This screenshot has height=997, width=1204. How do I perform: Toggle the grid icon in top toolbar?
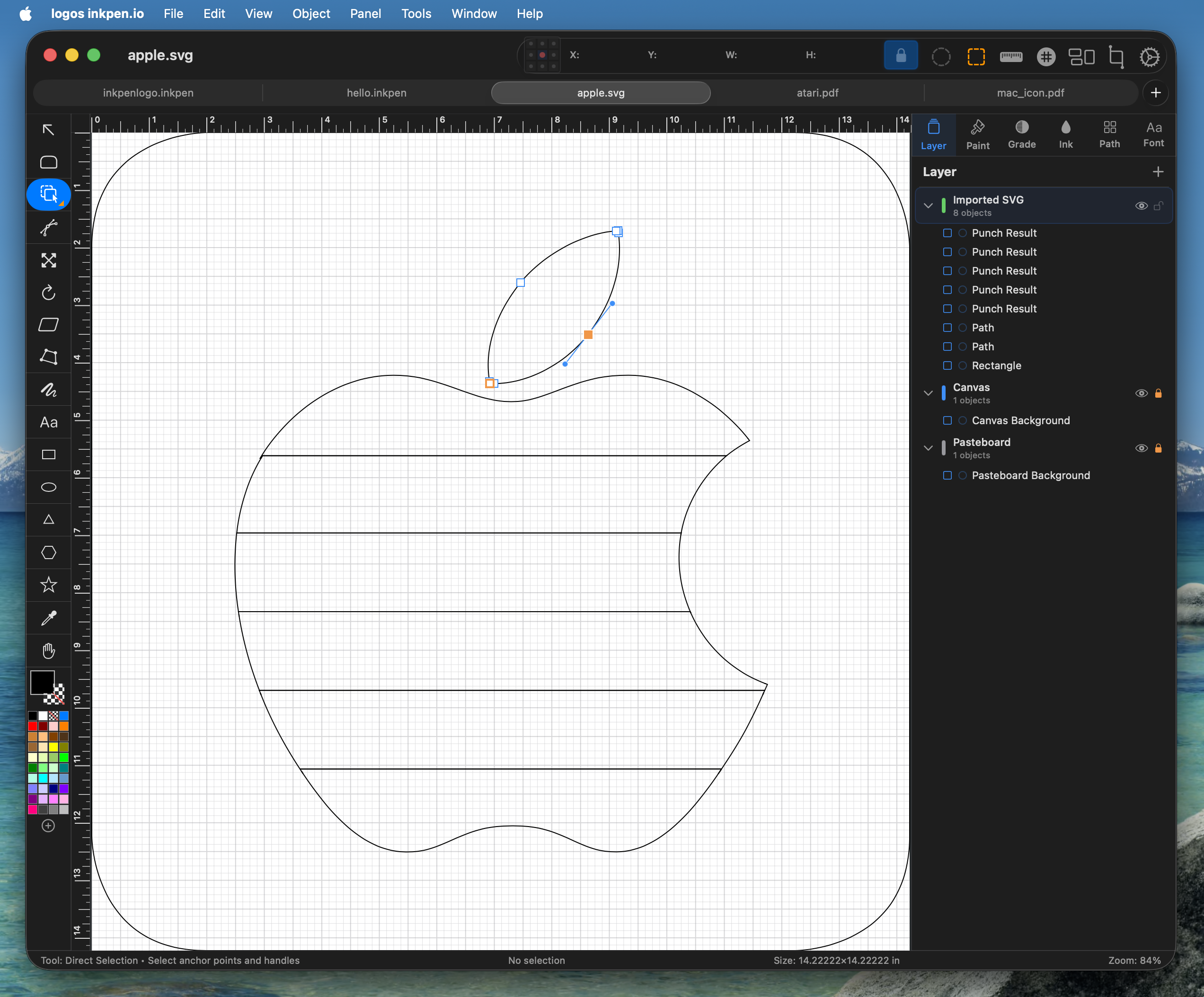point(1046,56)
